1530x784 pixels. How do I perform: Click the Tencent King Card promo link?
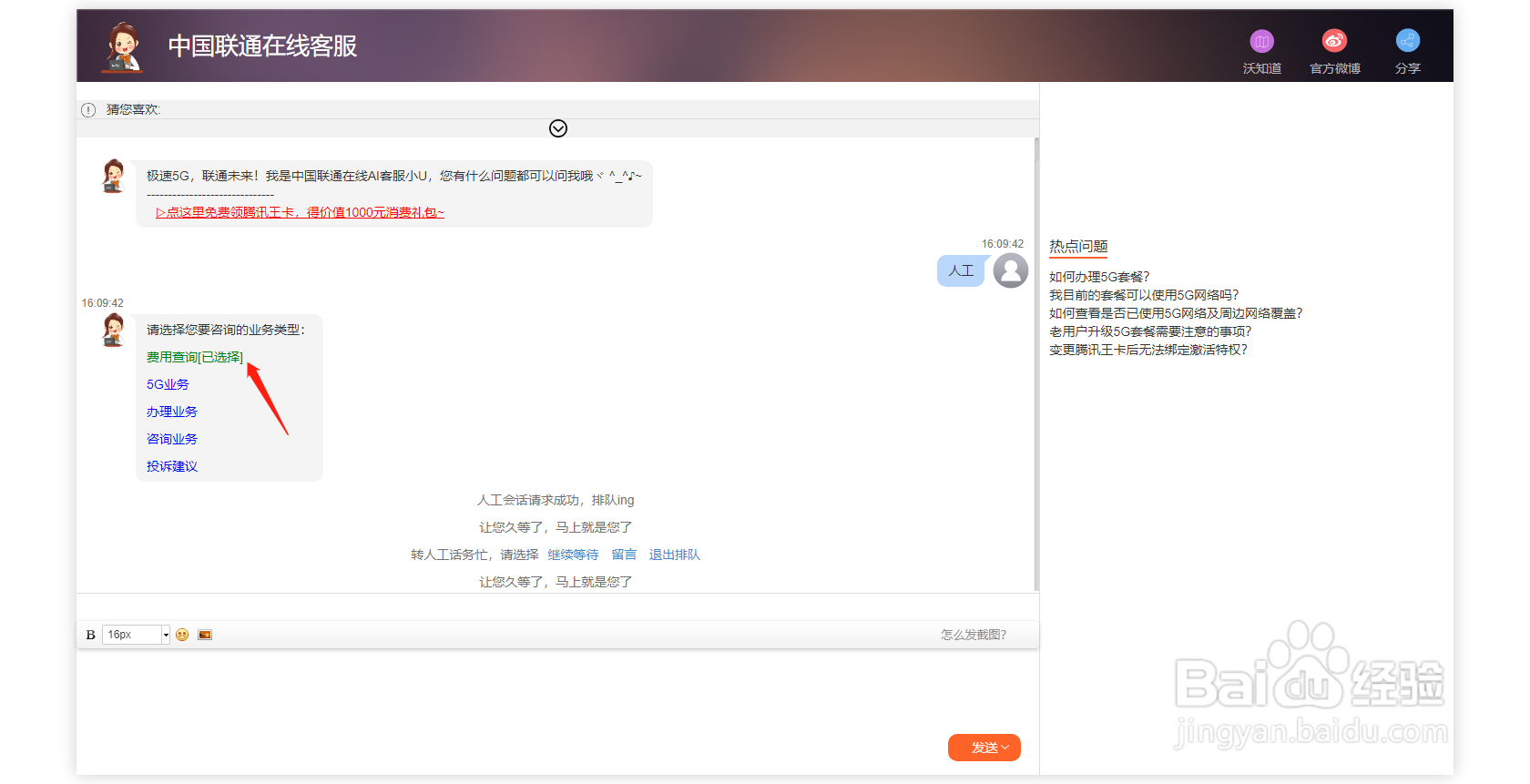tap(300, 212)
